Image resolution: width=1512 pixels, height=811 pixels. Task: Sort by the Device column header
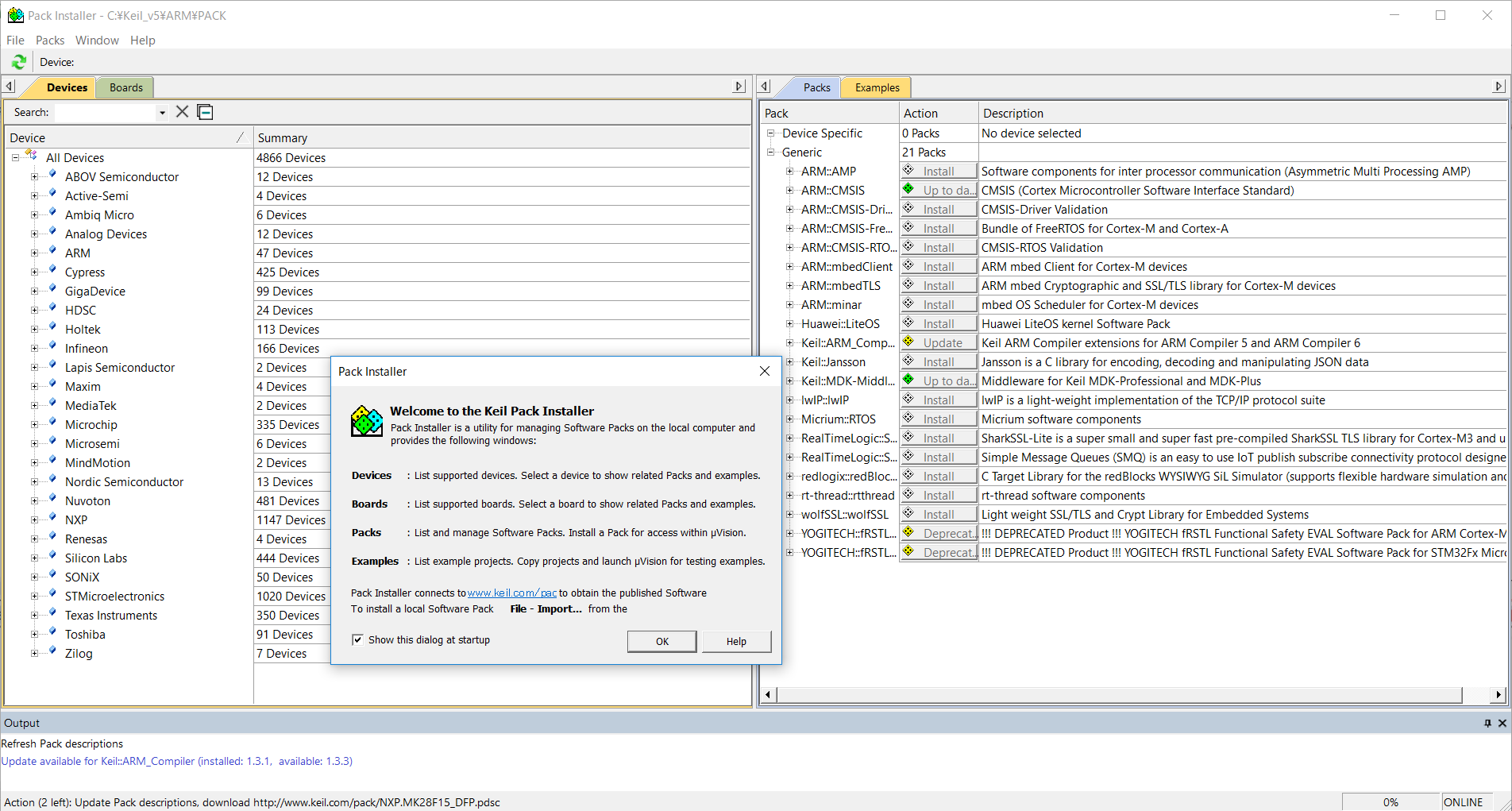point(128,137)
